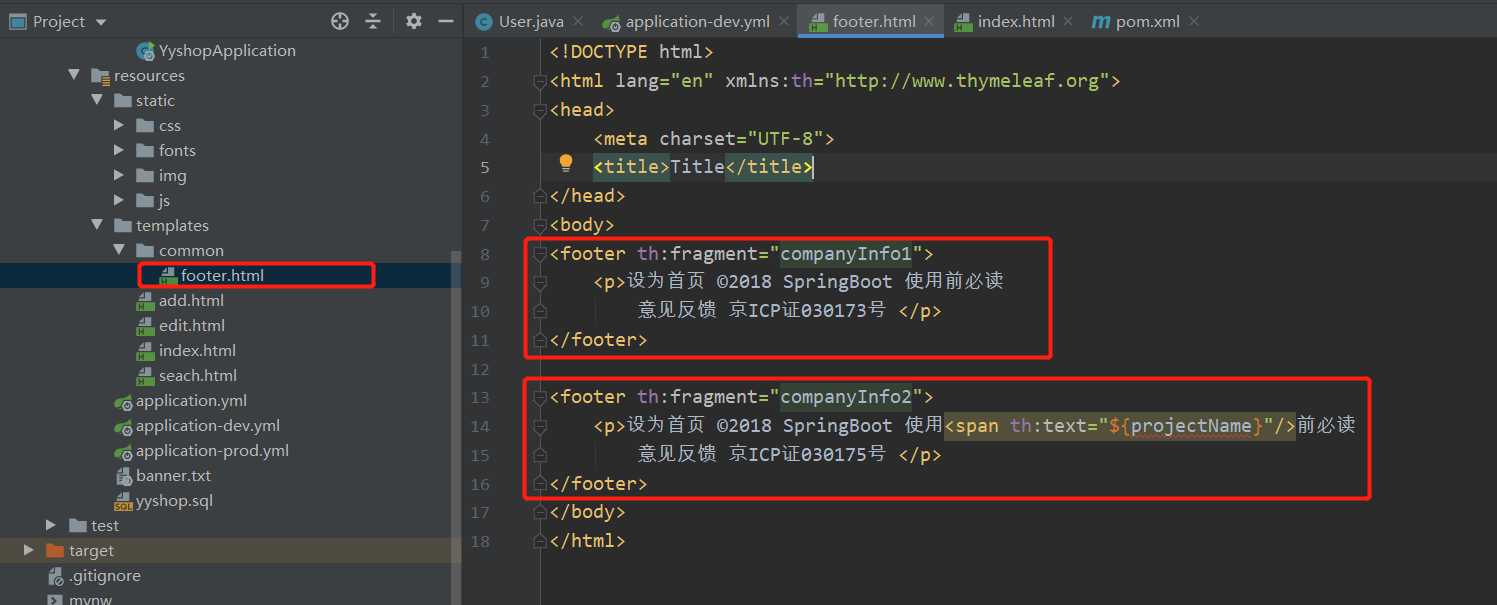
Task: Hide the Project tool window with minimize icon
Action: coord(446,20)
